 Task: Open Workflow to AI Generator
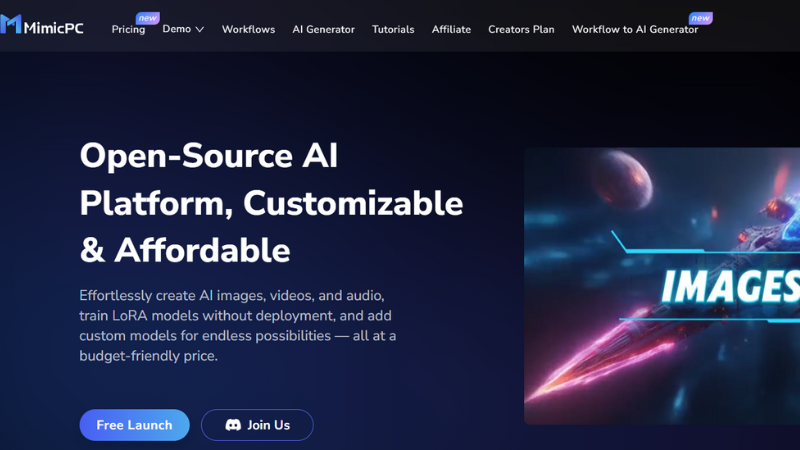[x=635, y=30]
